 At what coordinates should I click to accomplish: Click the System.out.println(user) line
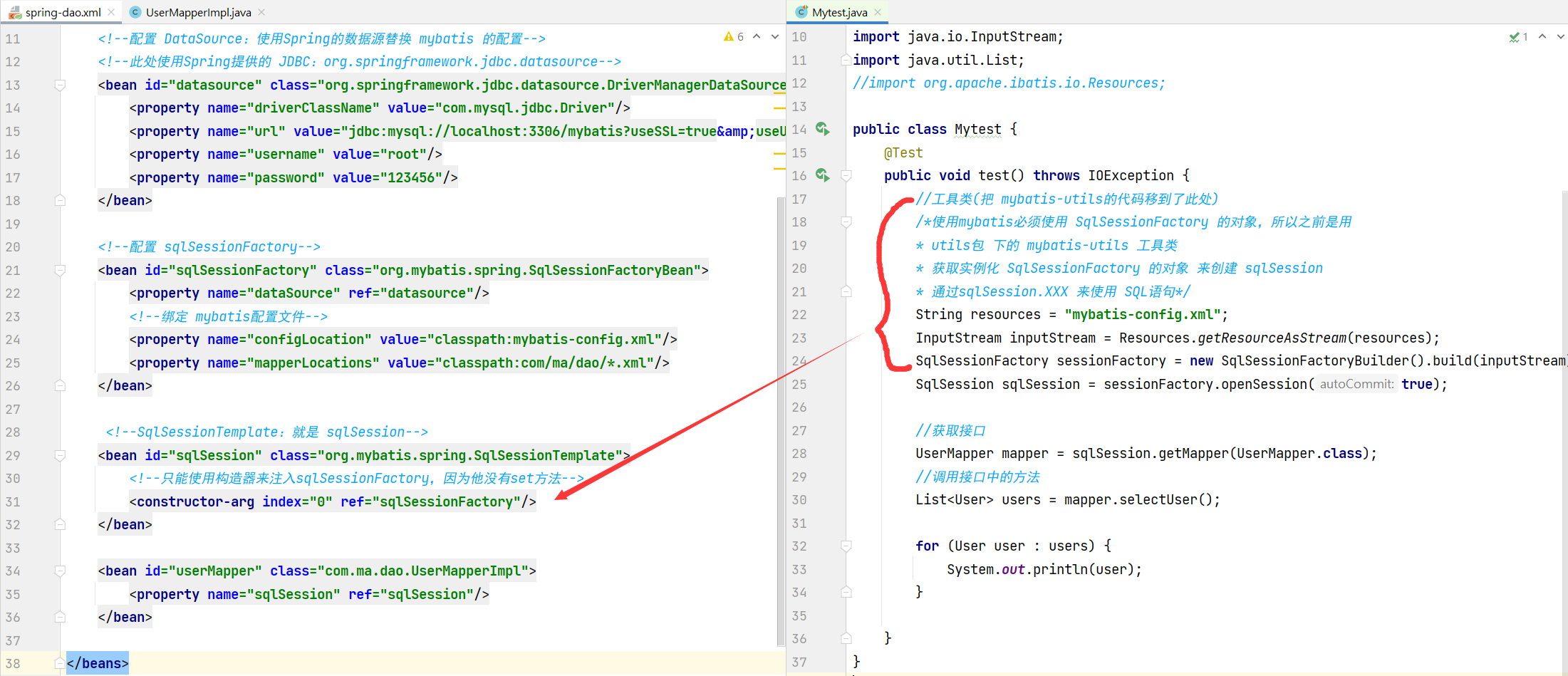[1044, 570]
